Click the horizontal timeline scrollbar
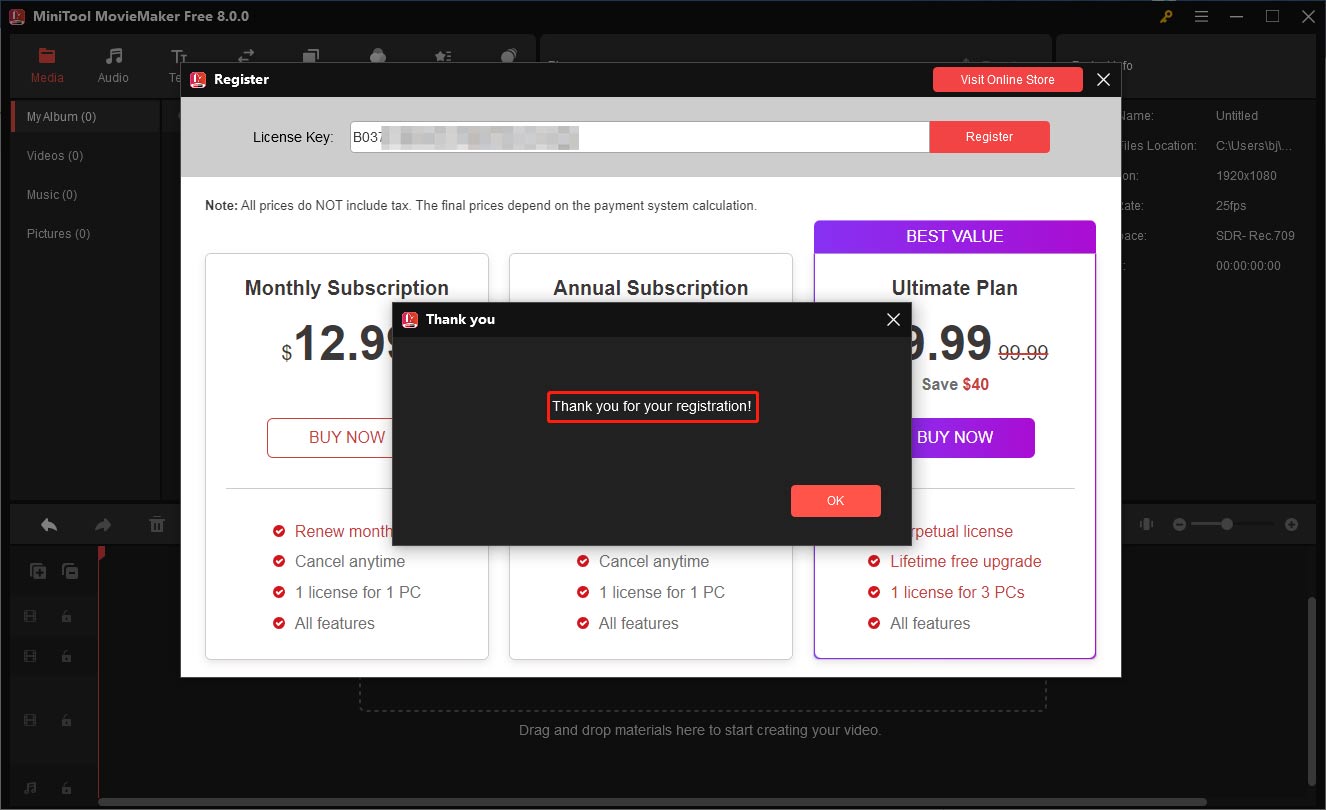Screen dimensions: 1326x810 click(652, 801)
